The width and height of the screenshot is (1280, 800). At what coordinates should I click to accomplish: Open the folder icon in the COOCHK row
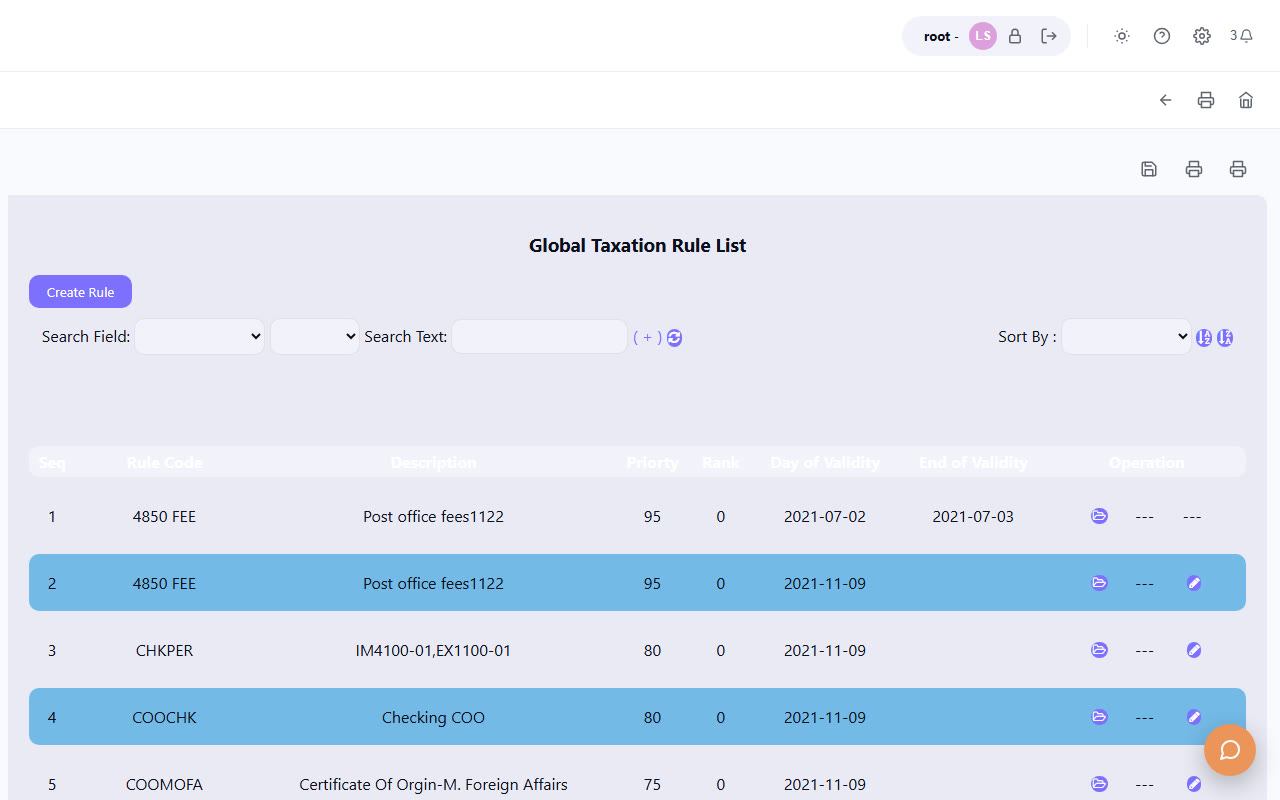(x=1099, y=717)
